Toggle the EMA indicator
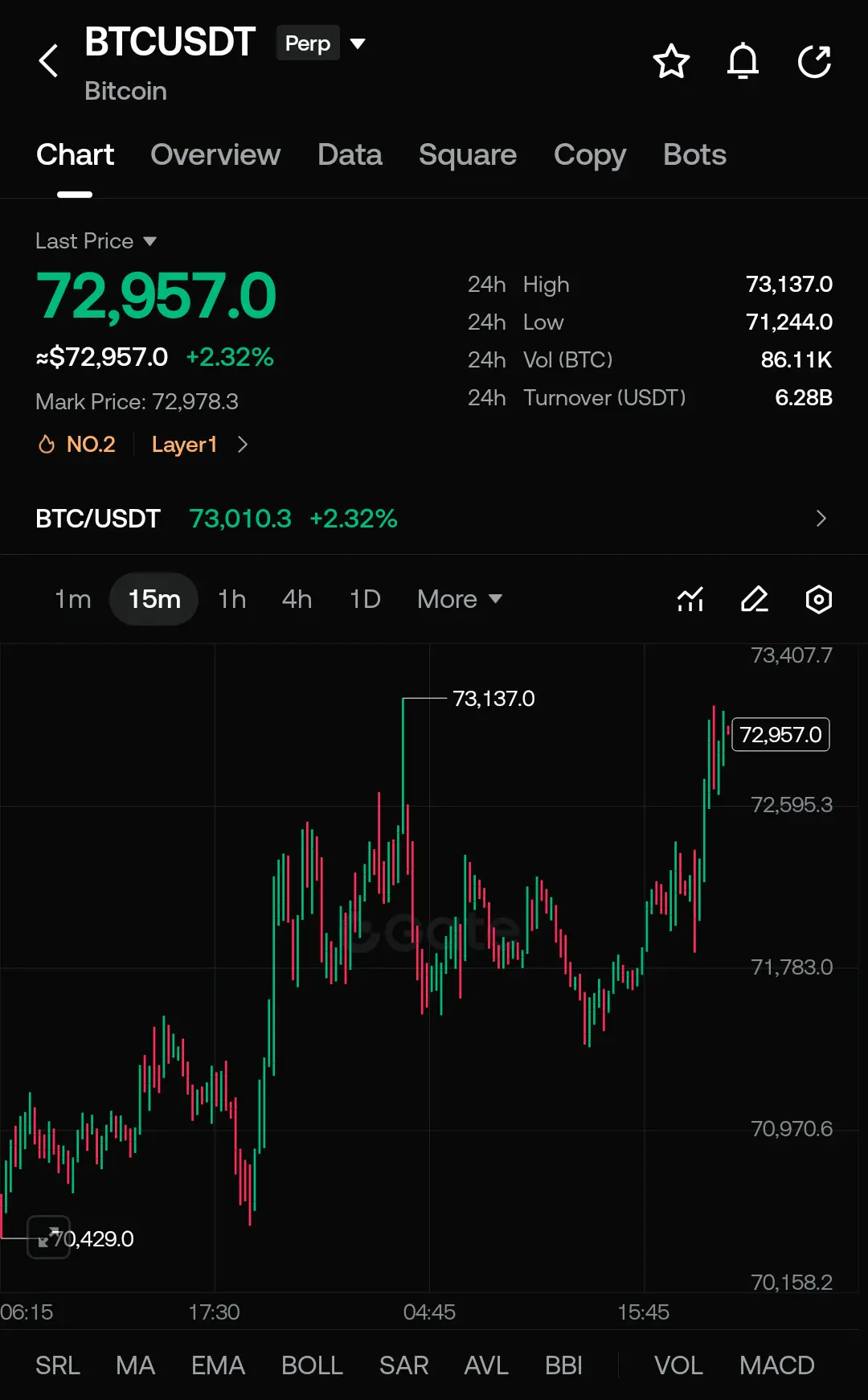 (x=218, y=1365)
